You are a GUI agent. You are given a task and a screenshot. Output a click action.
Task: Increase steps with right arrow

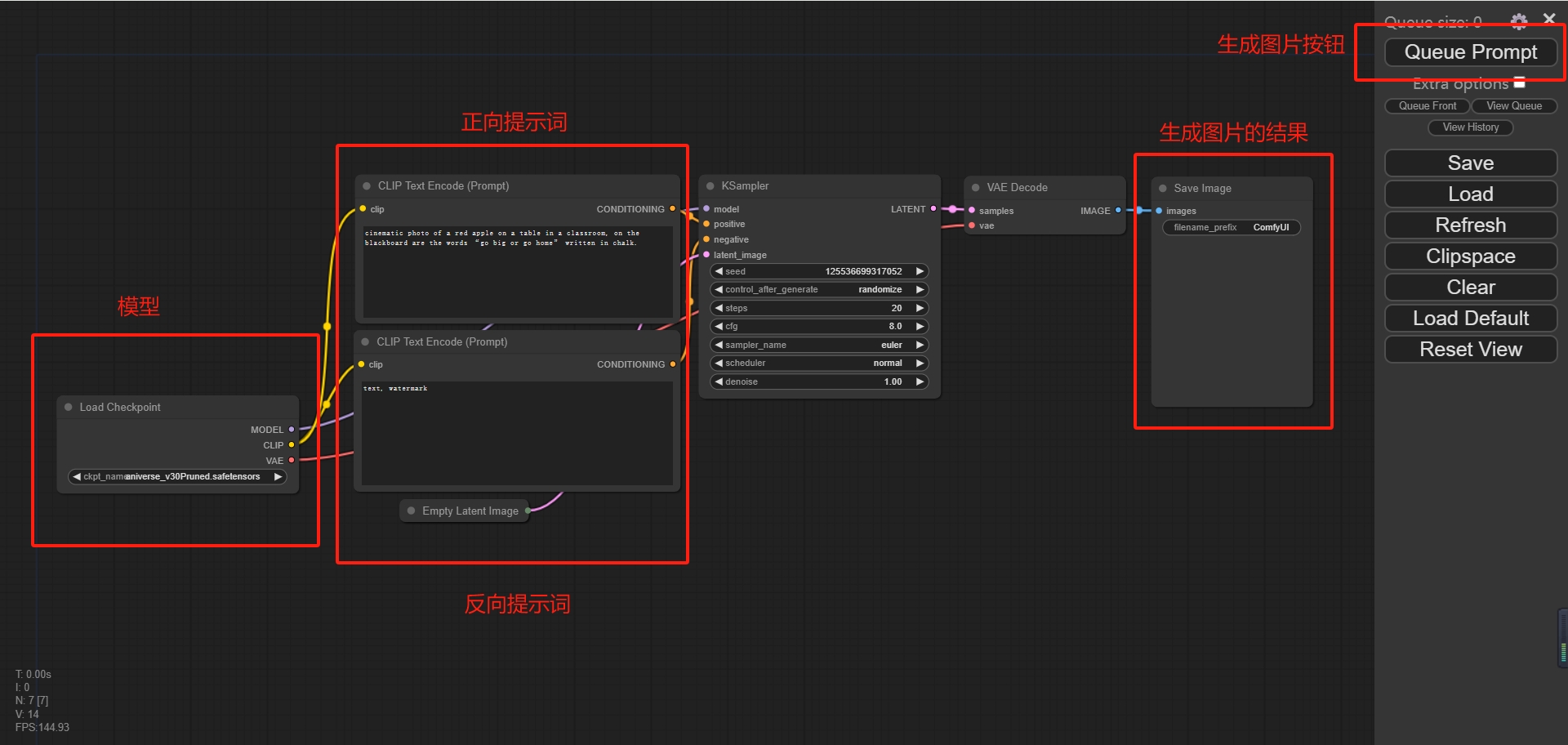[920, 308]
